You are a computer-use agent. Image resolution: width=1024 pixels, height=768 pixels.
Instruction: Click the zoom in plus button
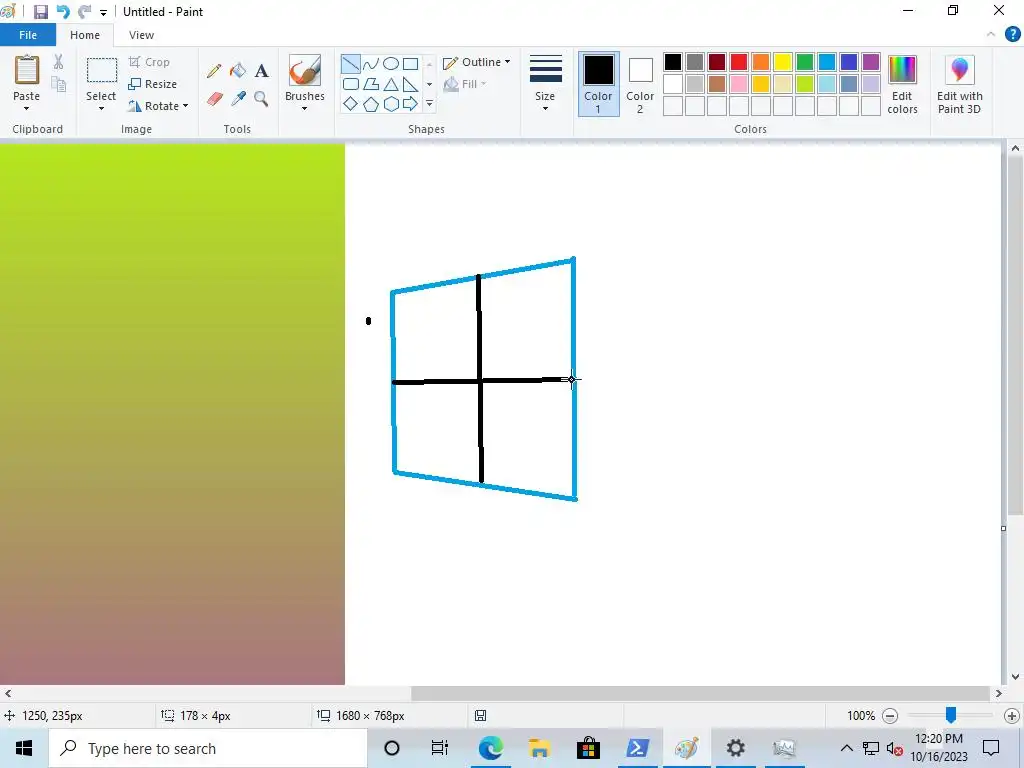click(x=1012, y=716)
